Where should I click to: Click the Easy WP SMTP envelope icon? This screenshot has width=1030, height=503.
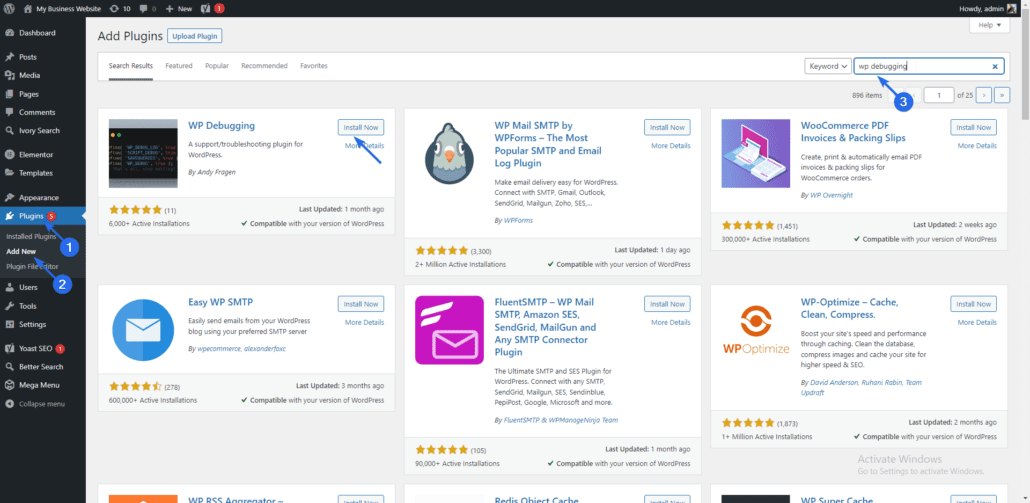pos(143,330)
